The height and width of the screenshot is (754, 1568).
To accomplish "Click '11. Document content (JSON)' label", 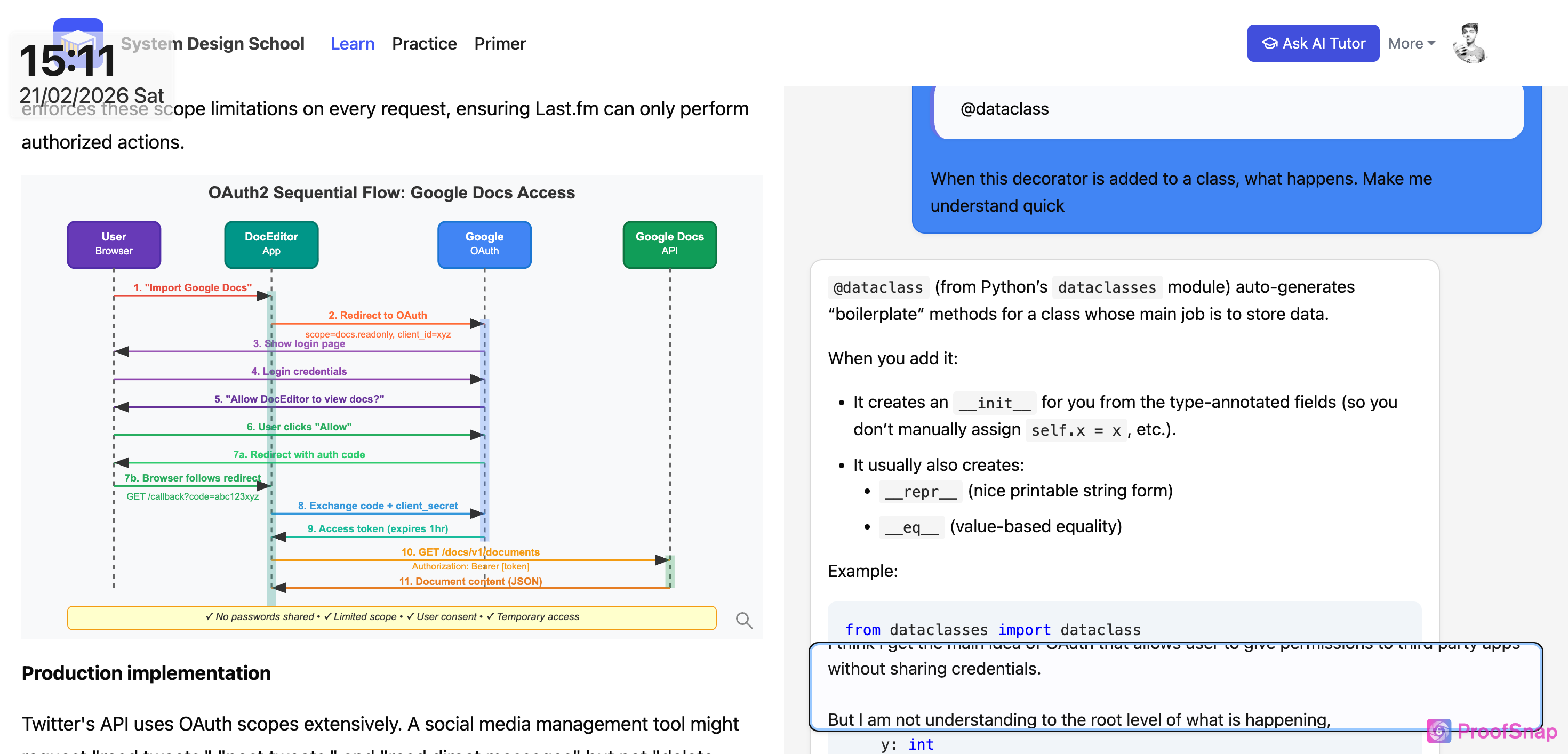I will click(470, 581).
